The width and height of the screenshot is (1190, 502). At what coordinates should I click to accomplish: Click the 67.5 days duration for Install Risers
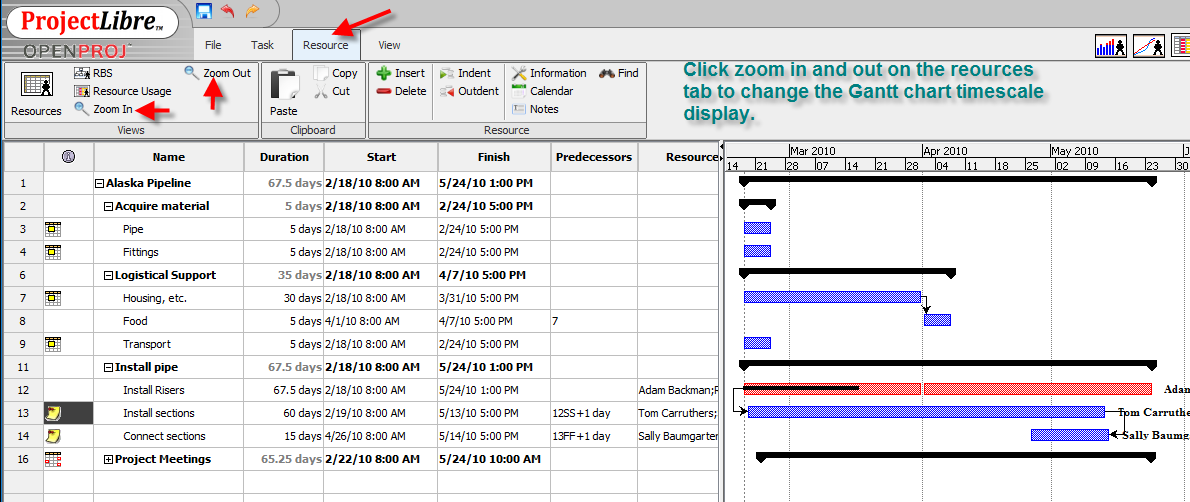click(x=284, y=390)
